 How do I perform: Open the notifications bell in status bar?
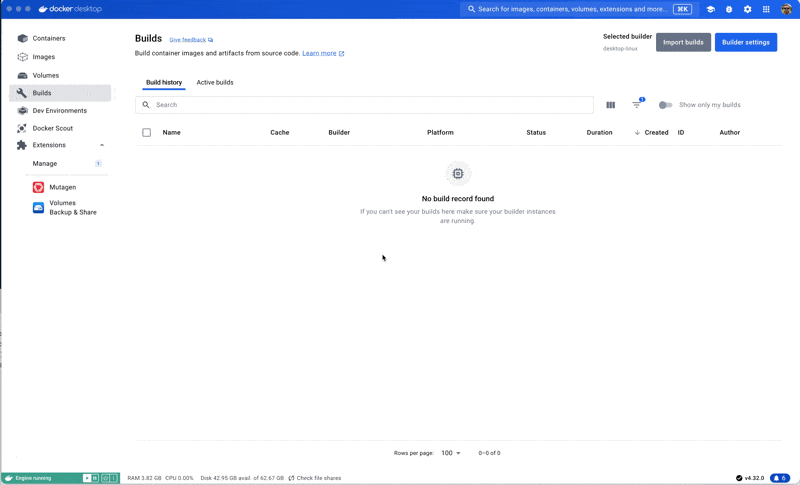pyautogui.click(x=778, y=478)
